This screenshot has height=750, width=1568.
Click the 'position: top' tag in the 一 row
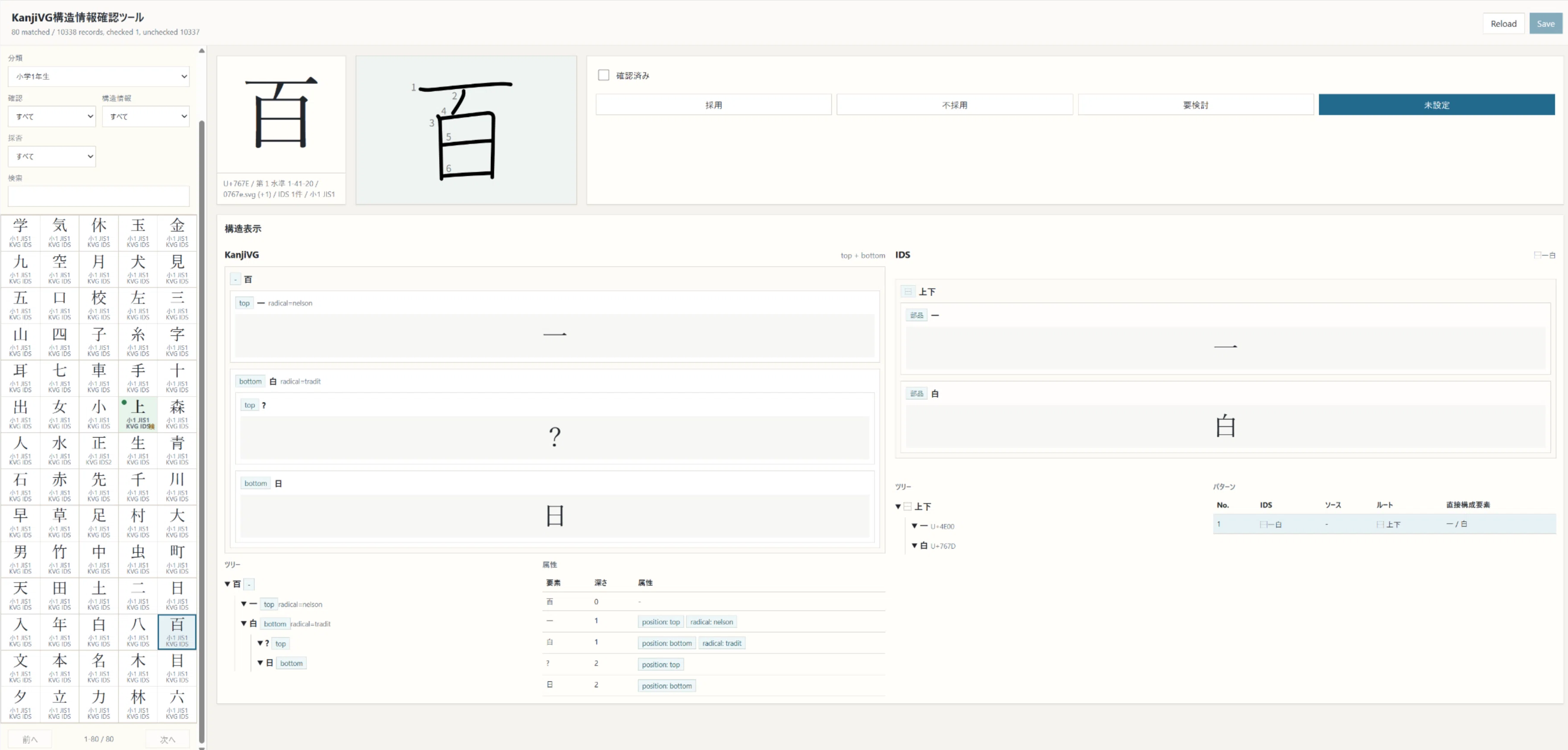(660, 622)
